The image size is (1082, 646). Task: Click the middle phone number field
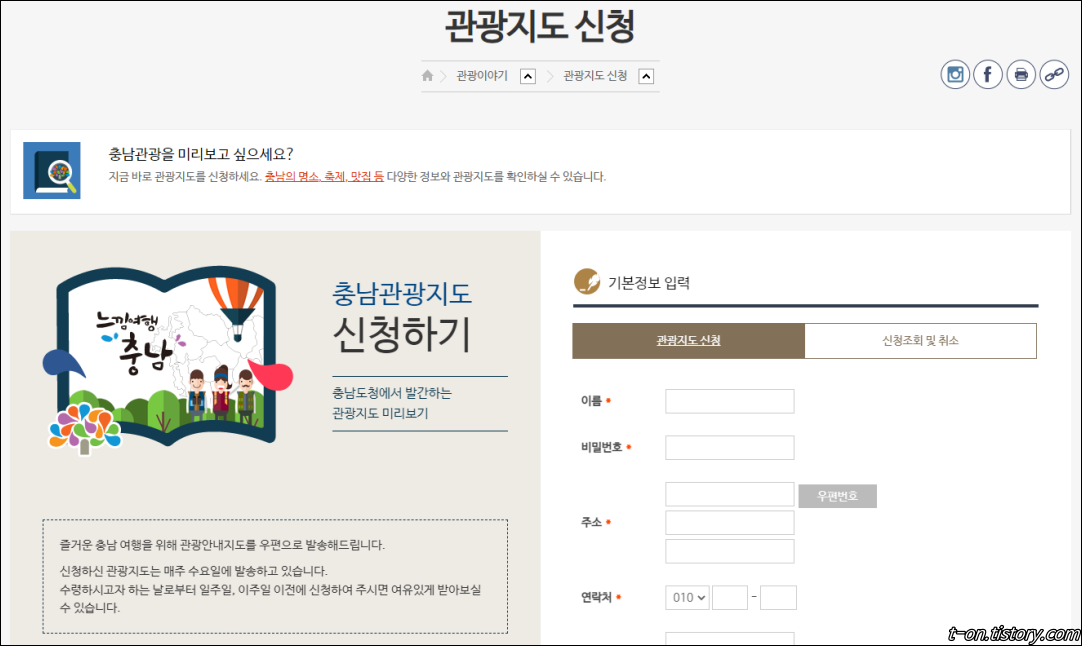[730, 598]
